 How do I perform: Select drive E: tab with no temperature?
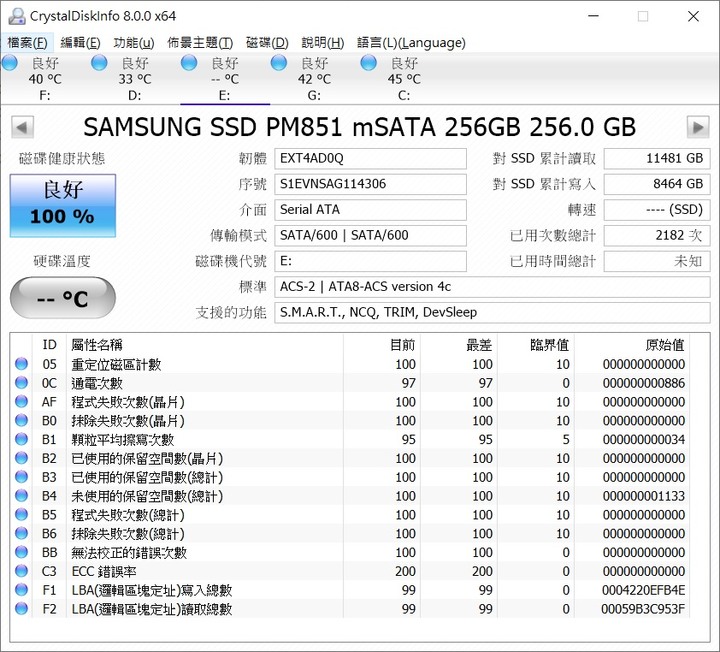pos(225,79)
